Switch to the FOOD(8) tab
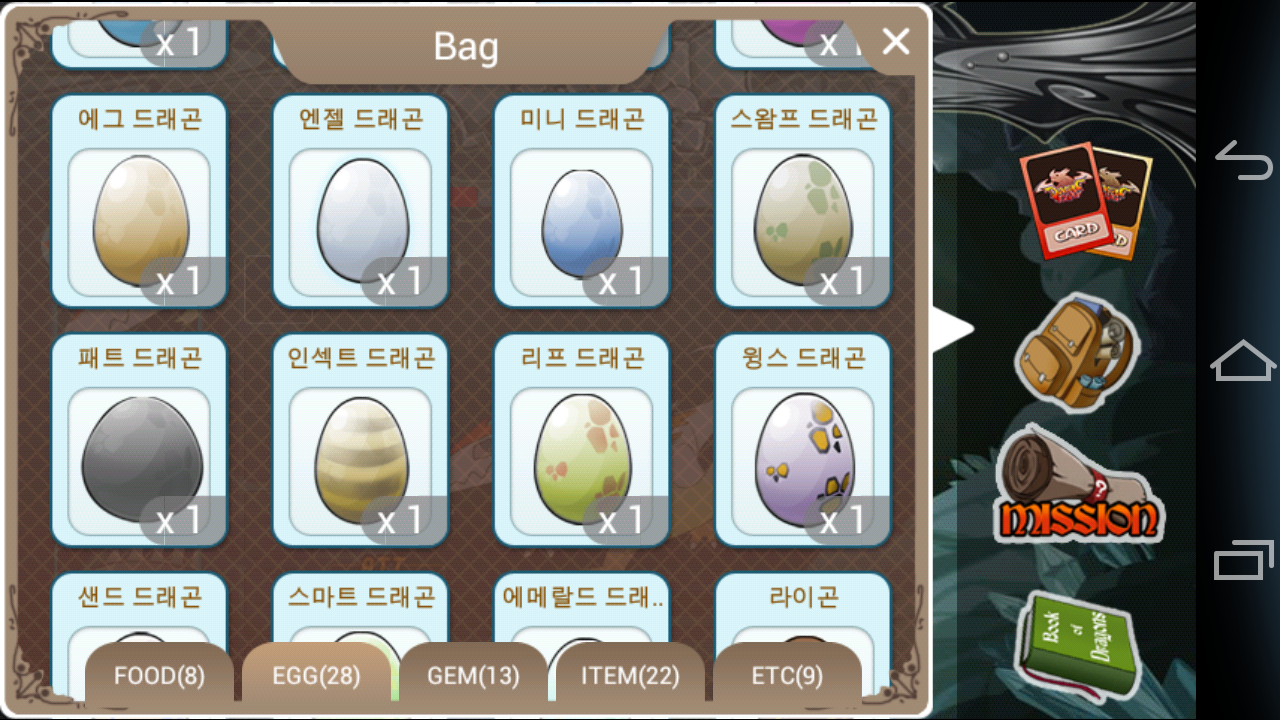1280x720 pixels. tap(159, 676)
